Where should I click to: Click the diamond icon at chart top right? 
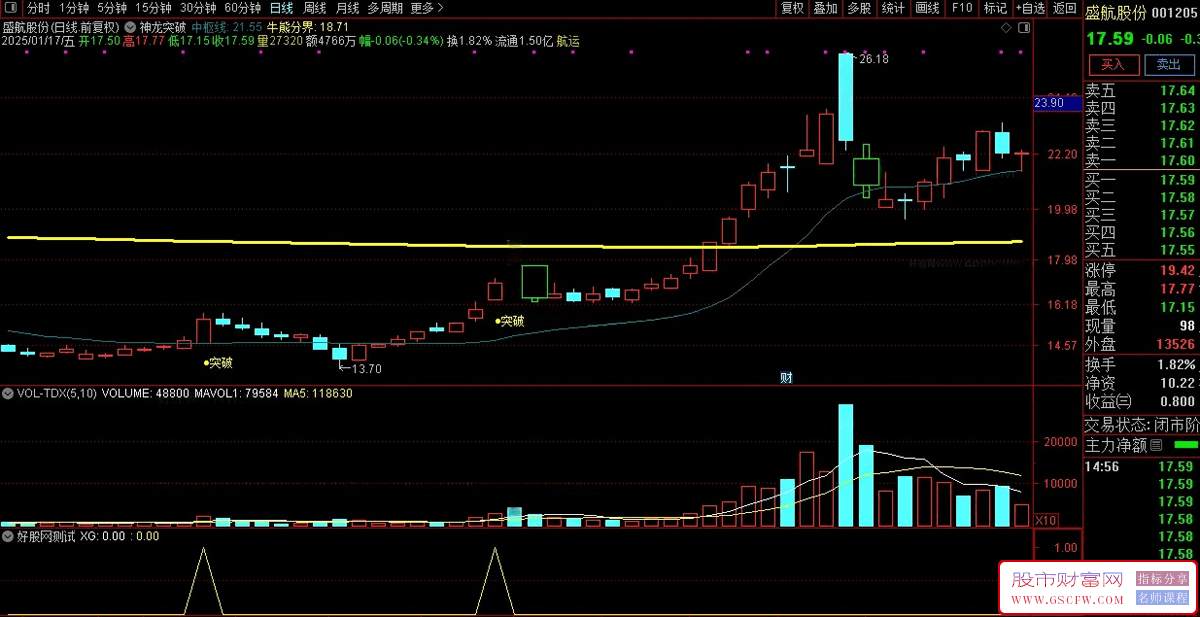click(x=1006, y=29)
